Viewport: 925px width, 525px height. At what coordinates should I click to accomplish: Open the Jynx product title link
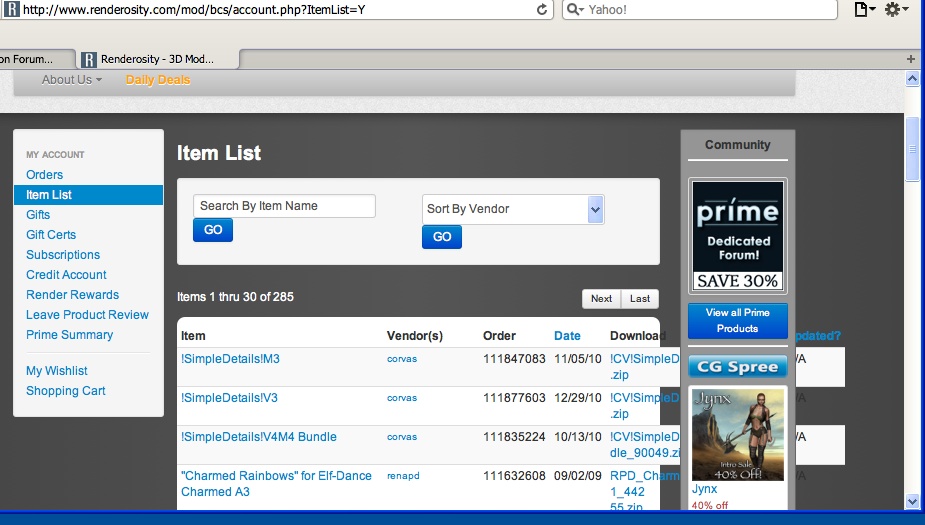(x=704, y=489)
